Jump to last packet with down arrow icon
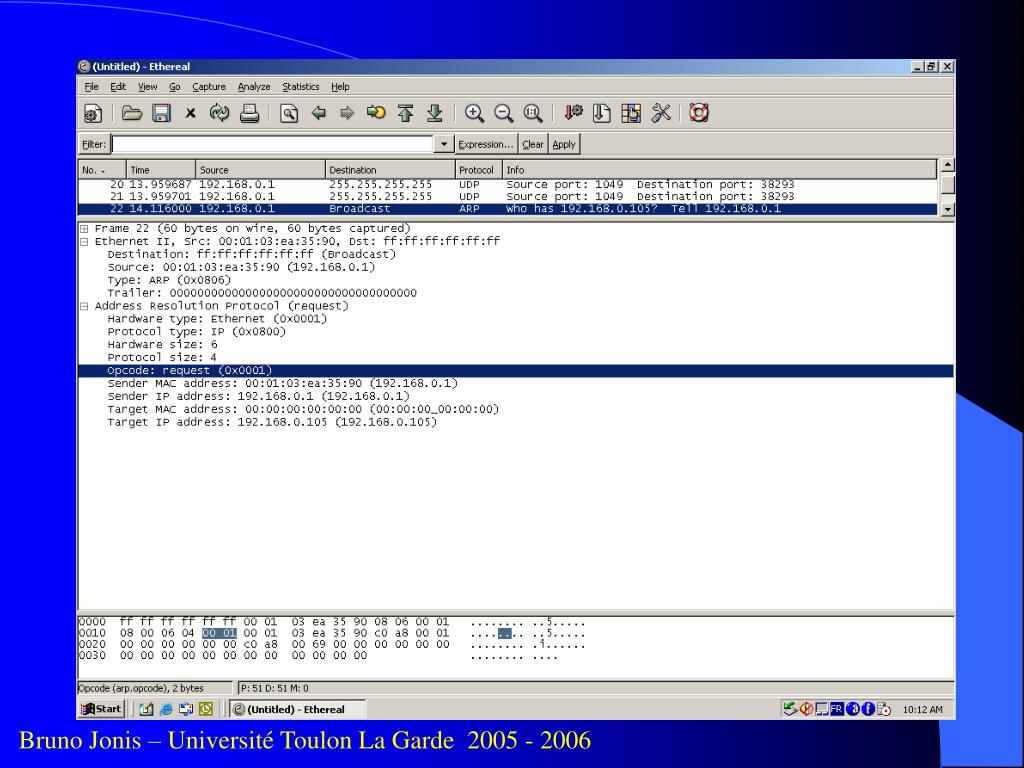 434,114
